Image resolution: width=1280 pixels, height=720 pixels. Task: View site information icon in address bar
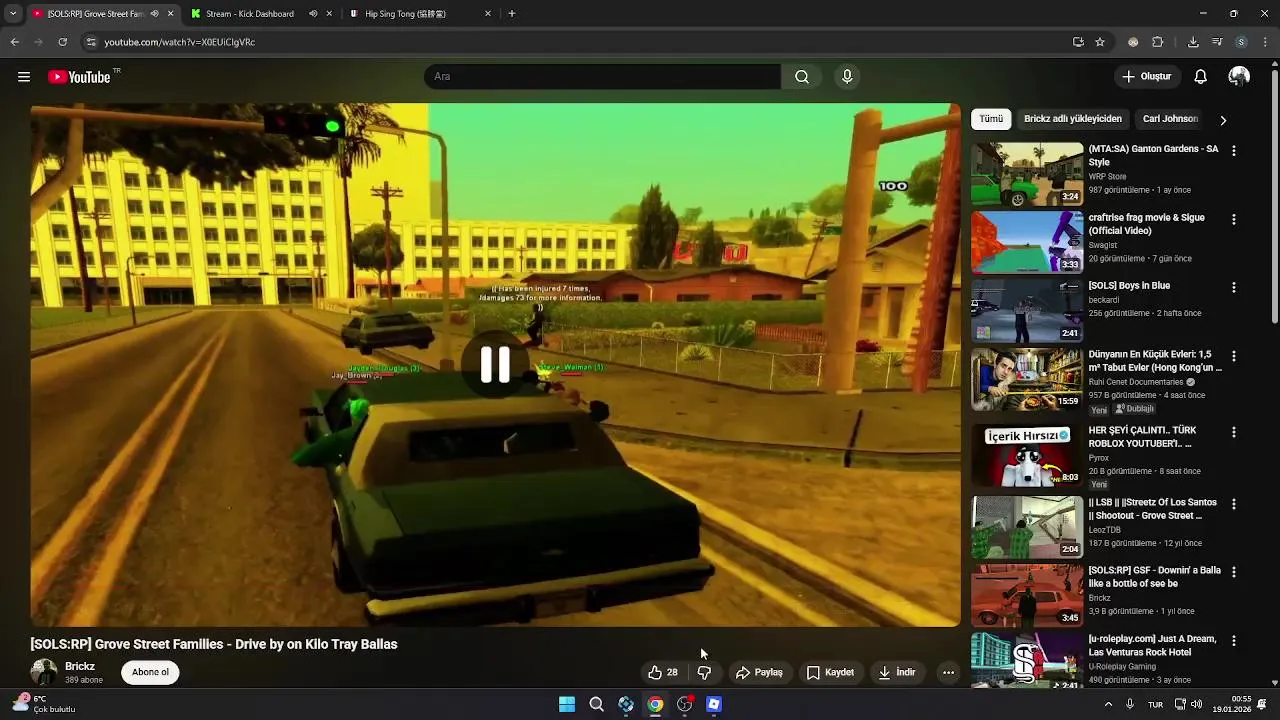(x=91, y=42)
